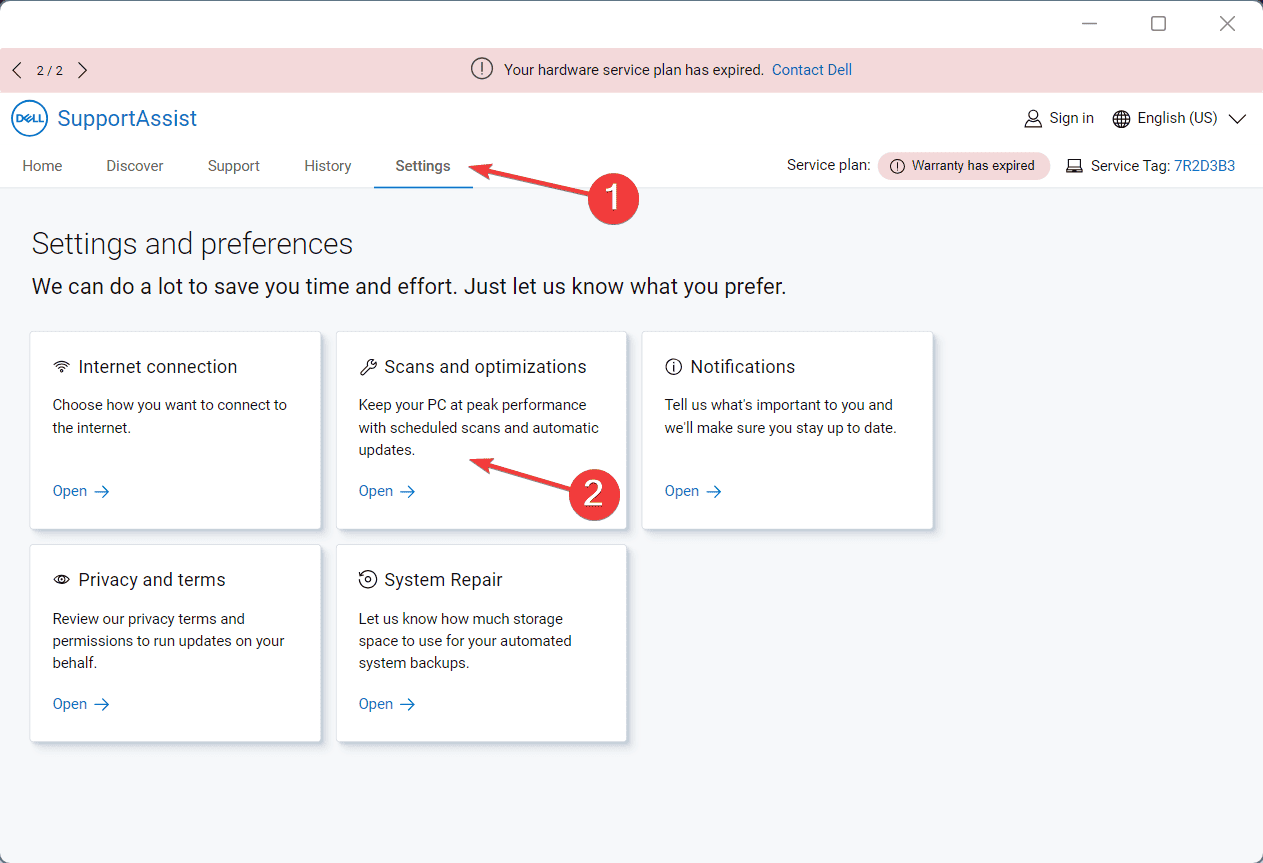Click the warning icon in expired banner

(x=482, y=69)
